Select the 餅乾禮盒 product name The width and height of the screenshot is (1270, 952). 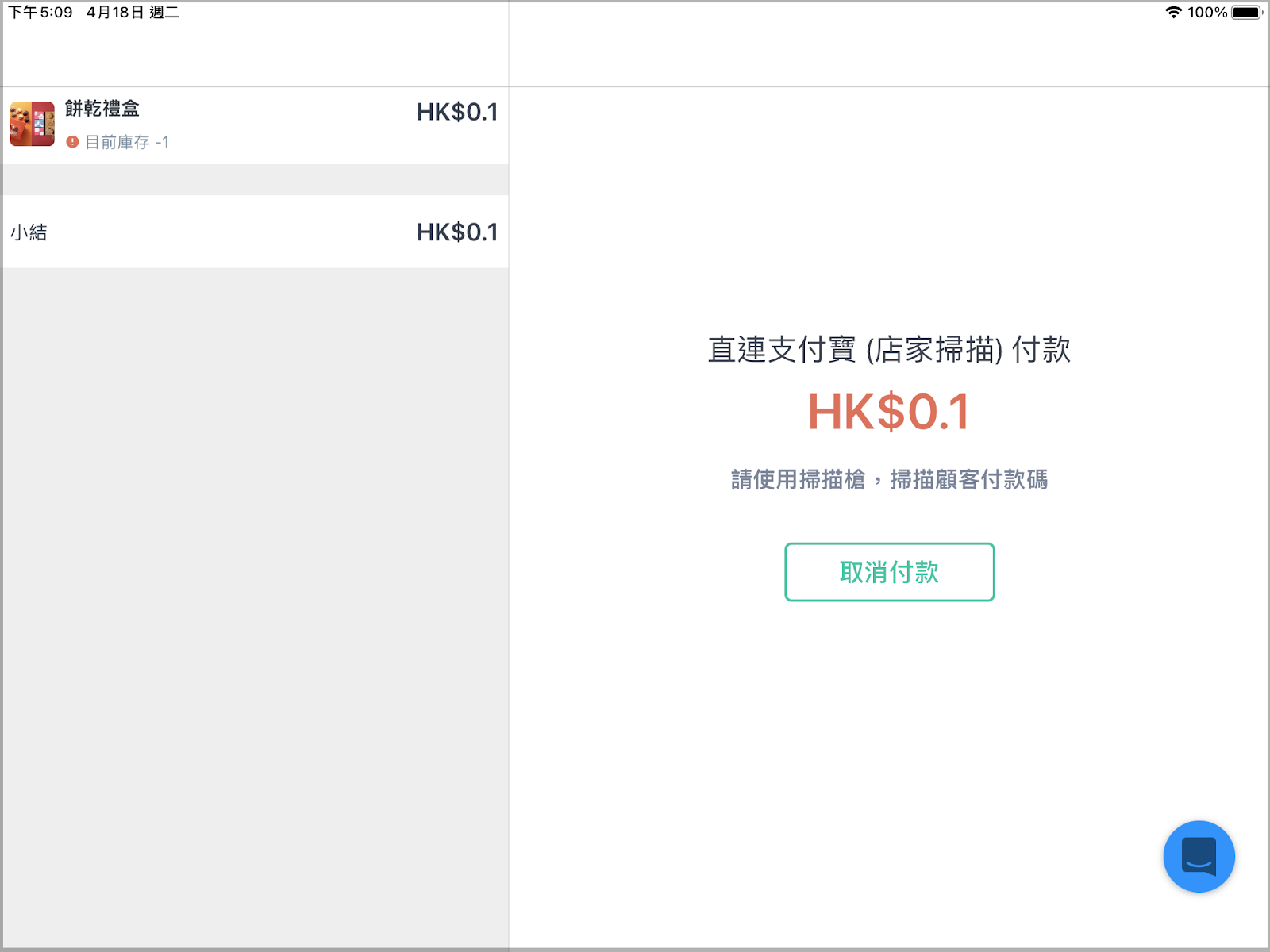point(102,109)
